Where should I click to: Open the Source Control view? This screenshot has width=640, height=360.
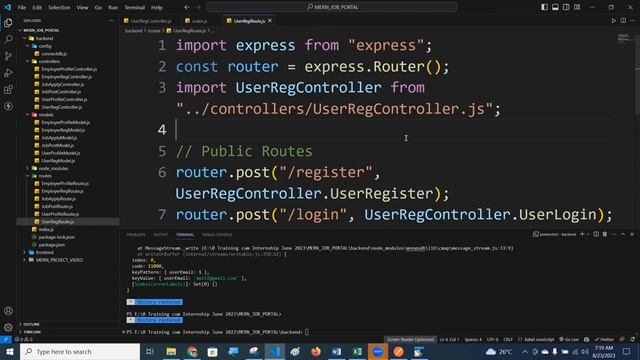coord(8,56)
